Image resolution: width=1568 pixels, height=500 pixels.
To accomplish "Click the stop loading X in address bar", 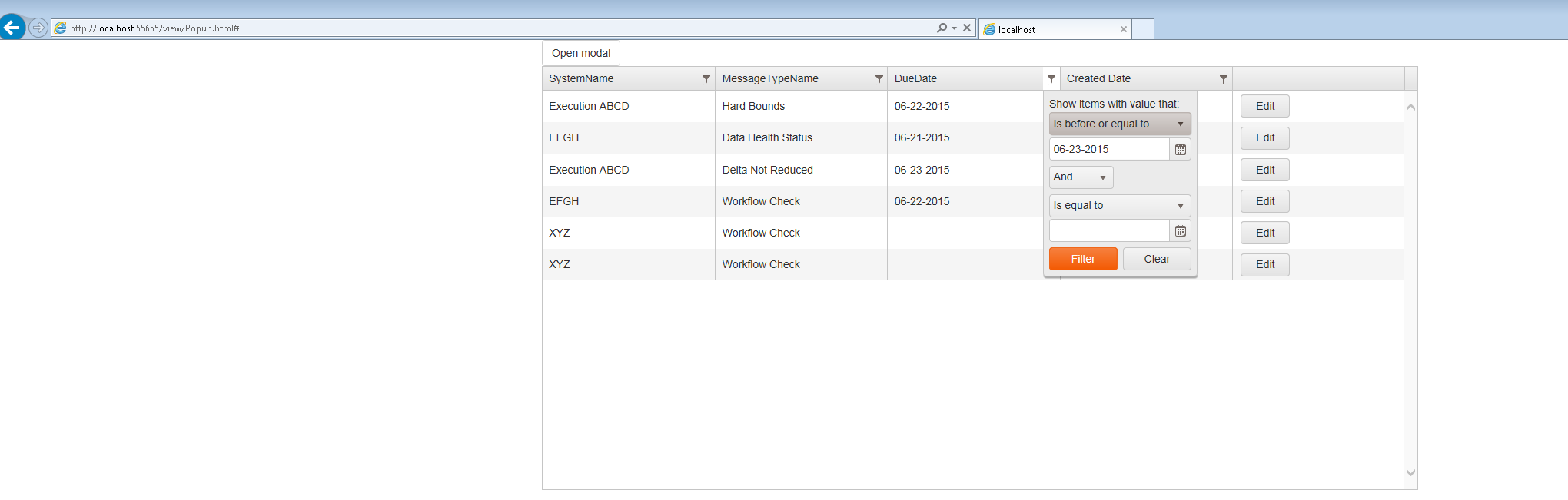I will tap(967, 28).
